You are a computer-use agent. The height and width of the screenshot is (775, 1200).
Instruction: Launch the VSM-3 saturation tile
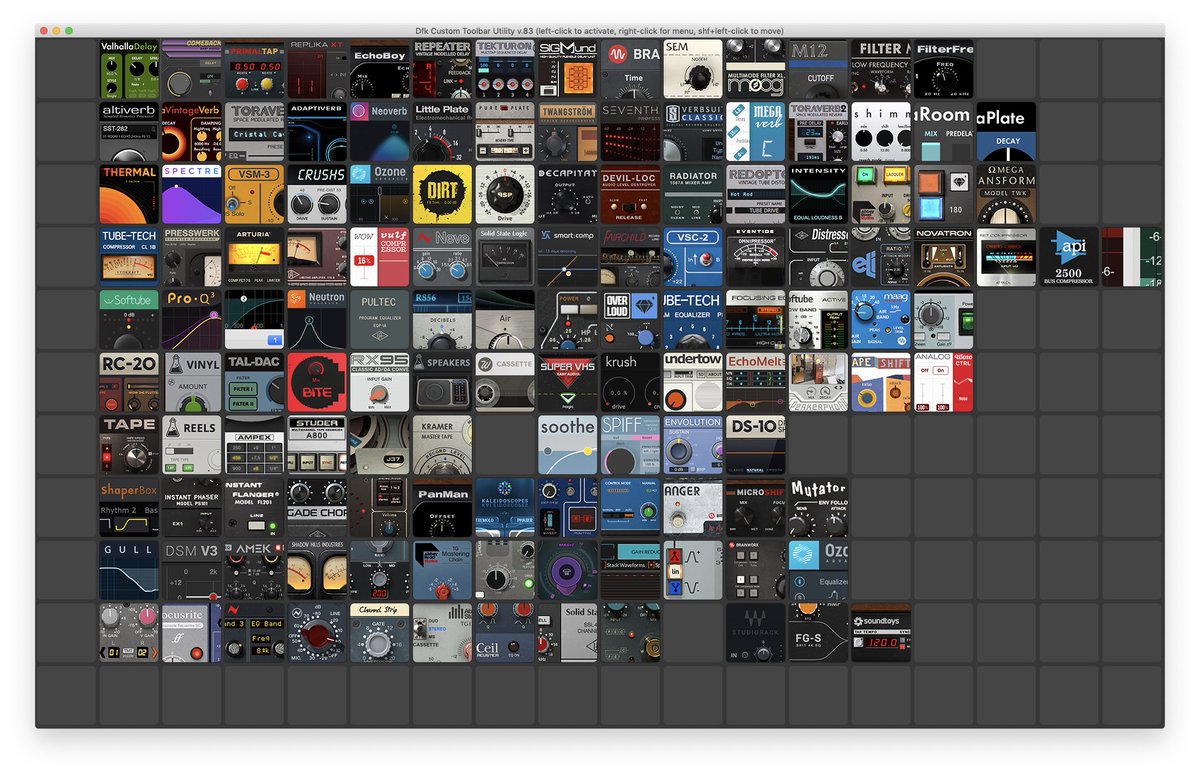[254, 194]
